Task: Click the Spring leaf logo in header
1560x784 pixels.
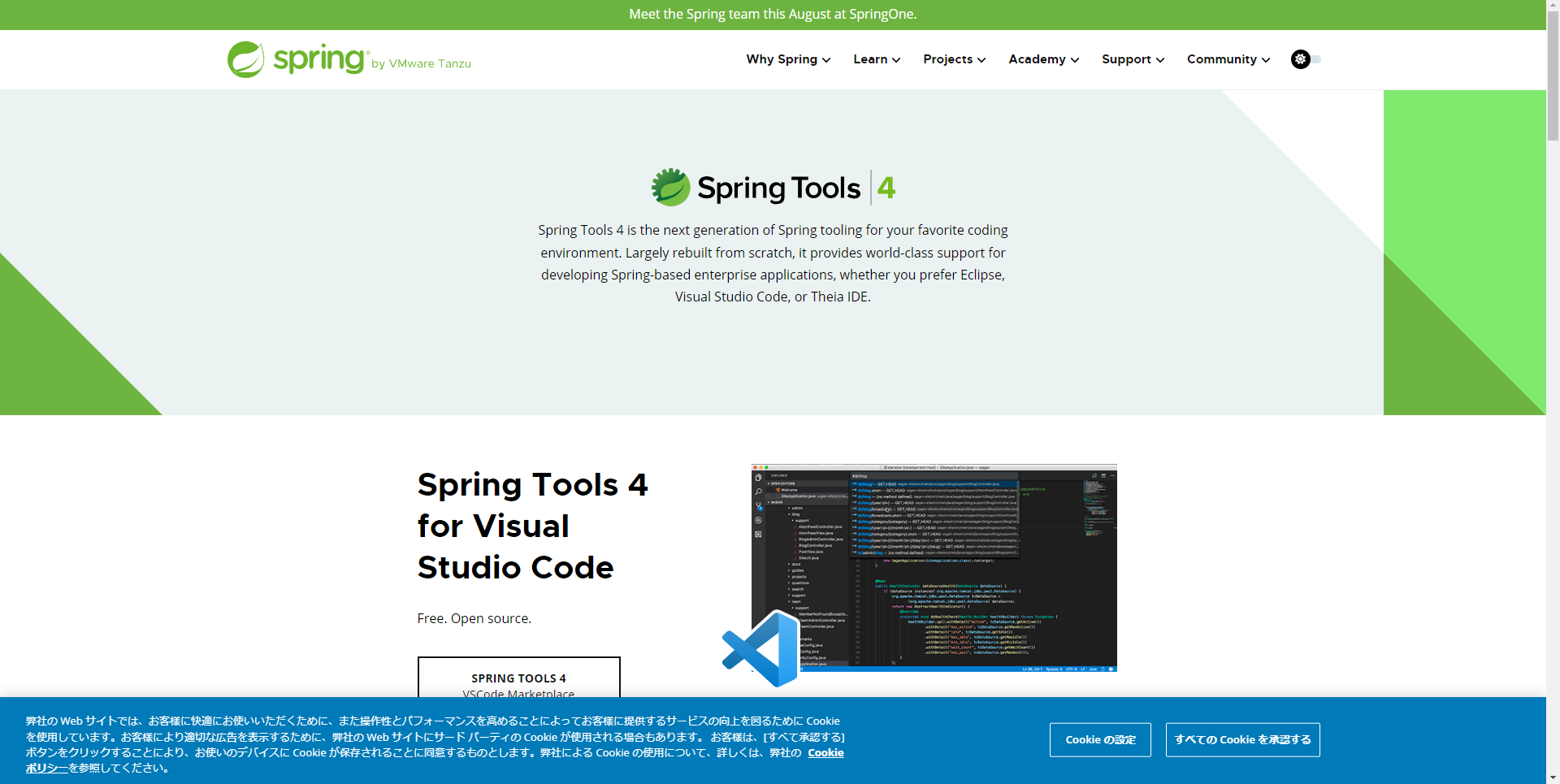Action: (x=246, y=60)
